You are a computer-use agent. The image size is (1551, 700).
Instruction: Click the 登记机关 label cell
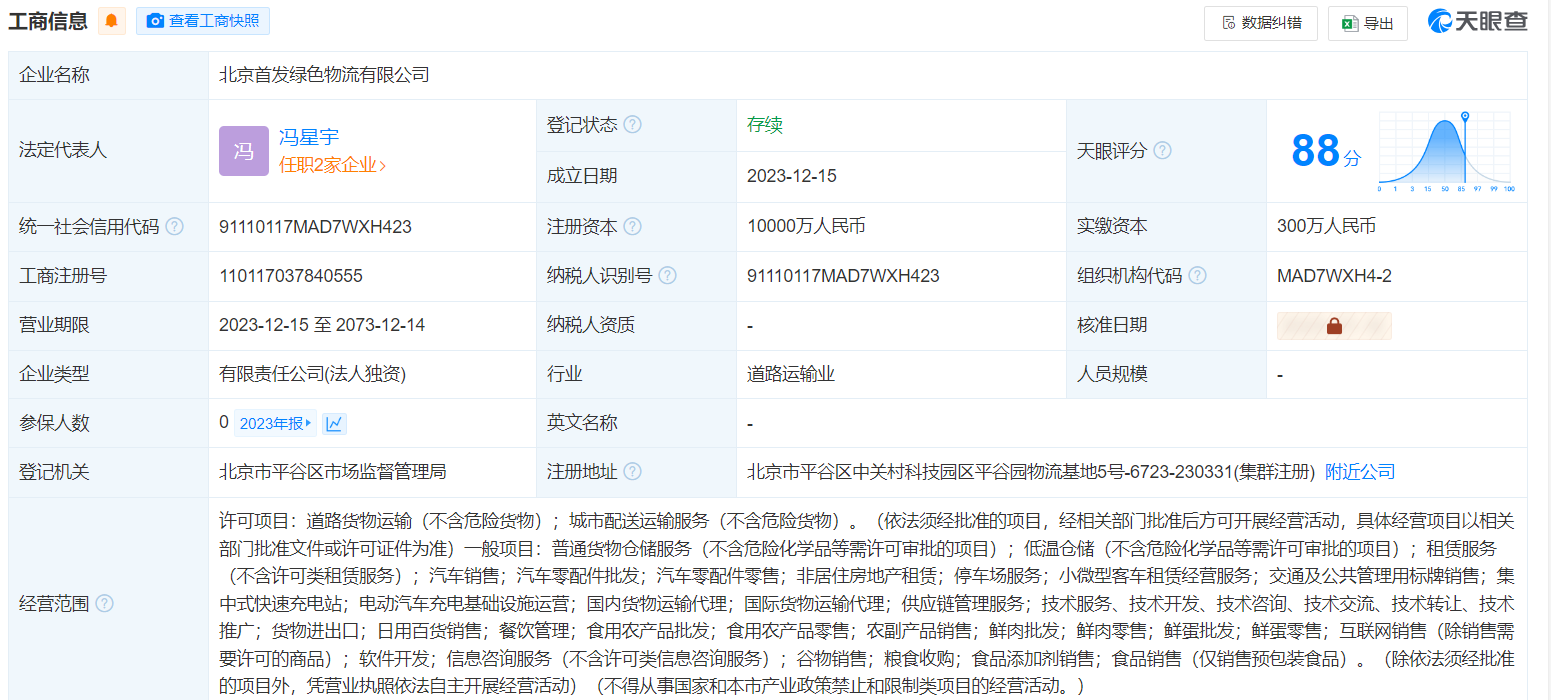click(108, 472)
